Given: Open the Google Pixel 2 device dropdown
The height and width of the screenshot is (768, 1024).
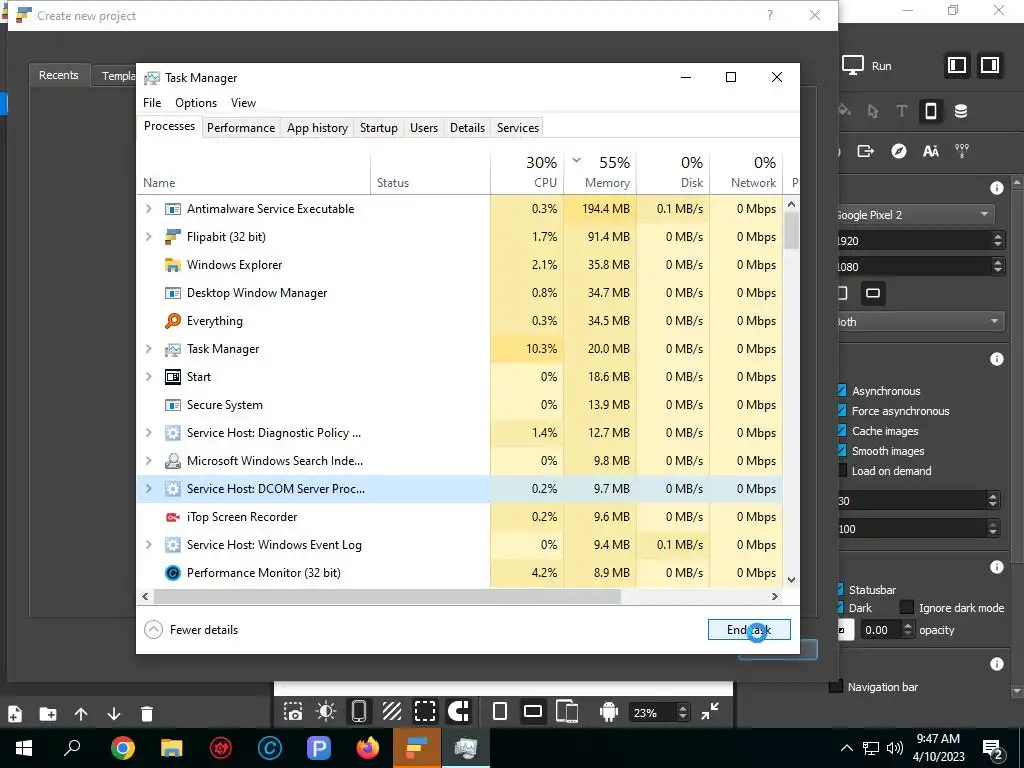Looking at the screenshot, I should tap(916, 215).
